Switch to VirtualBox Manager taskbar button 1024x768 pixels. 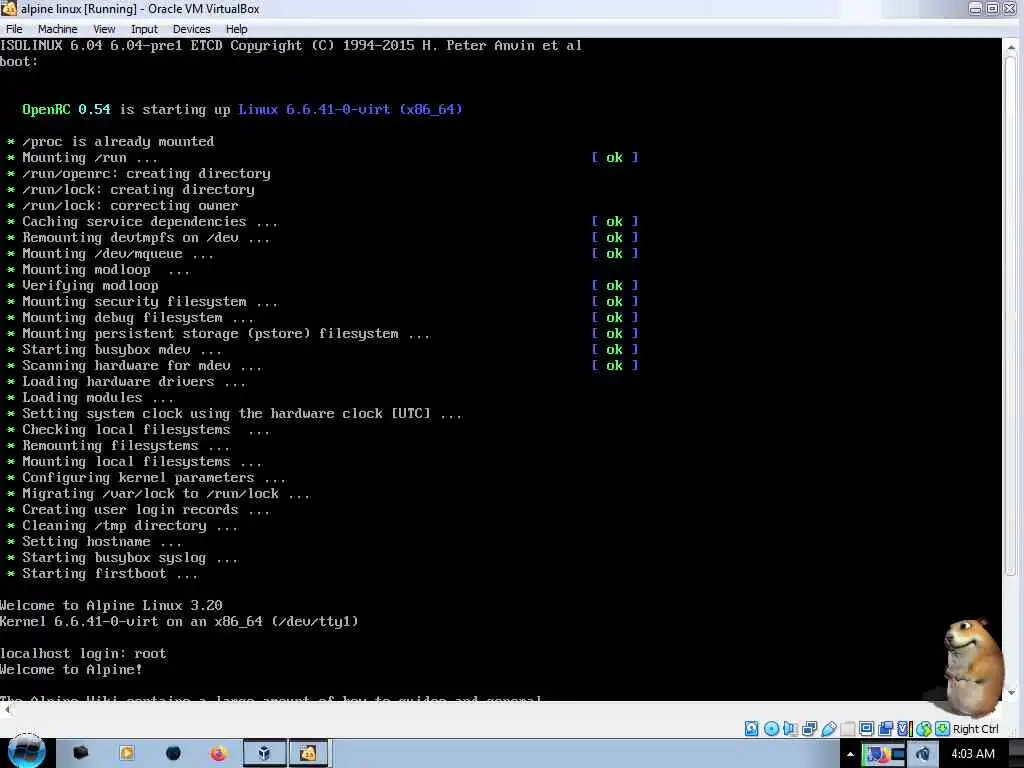pyautogui.click(x=264, y=753)
